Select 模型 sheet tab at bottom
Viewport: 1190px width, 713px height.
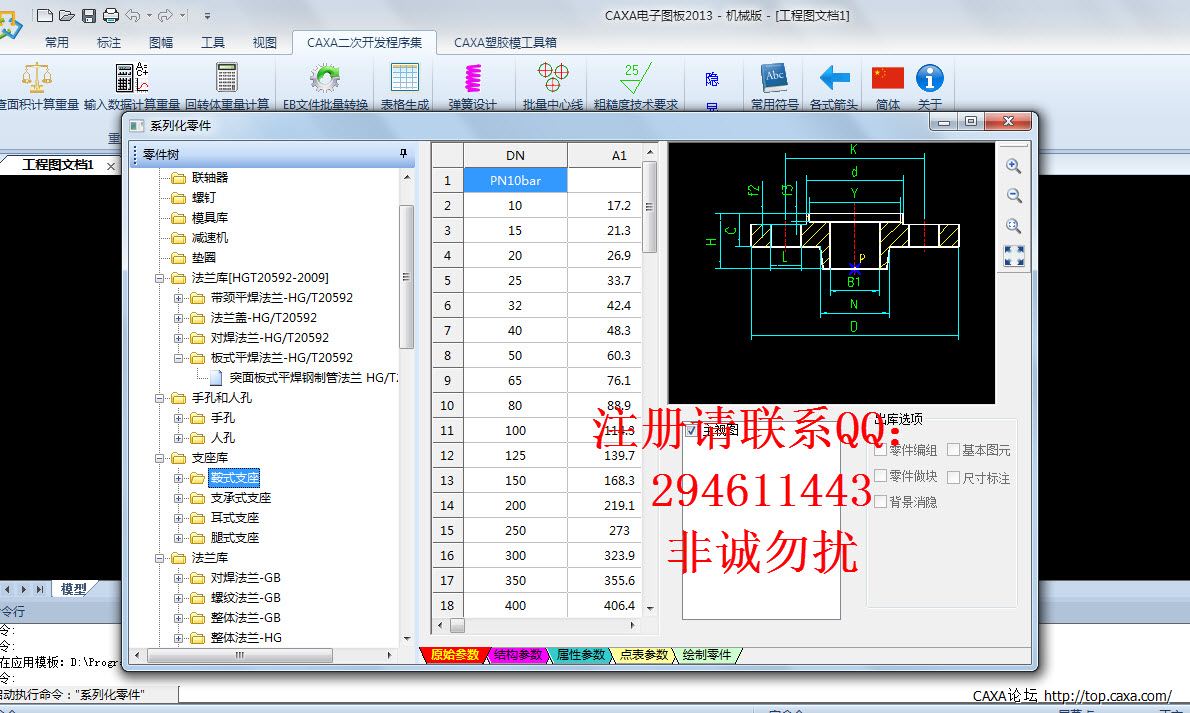click(x=74, y=588)
